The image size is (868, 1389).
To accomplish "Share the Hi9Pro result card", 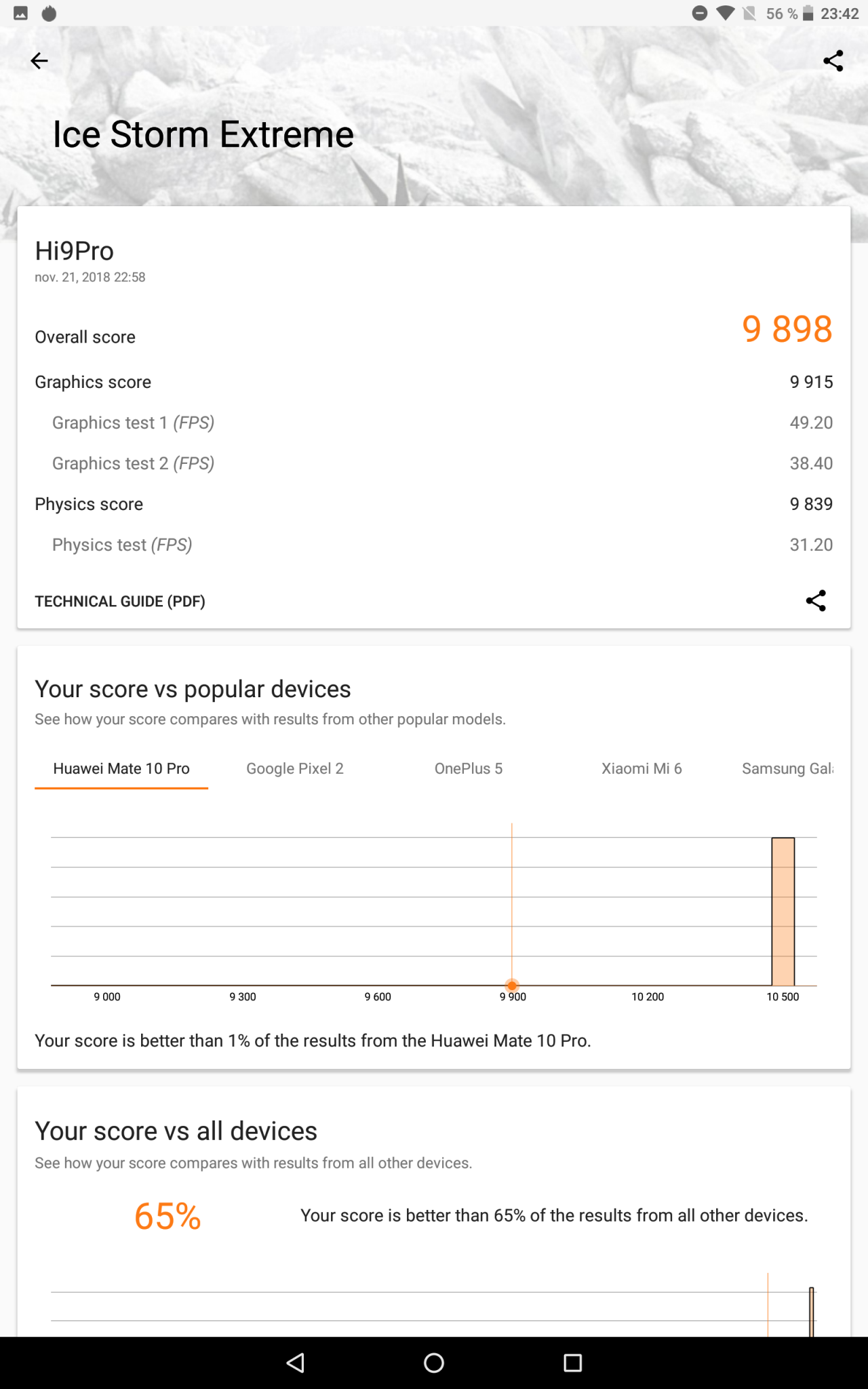I will point(816,600).
